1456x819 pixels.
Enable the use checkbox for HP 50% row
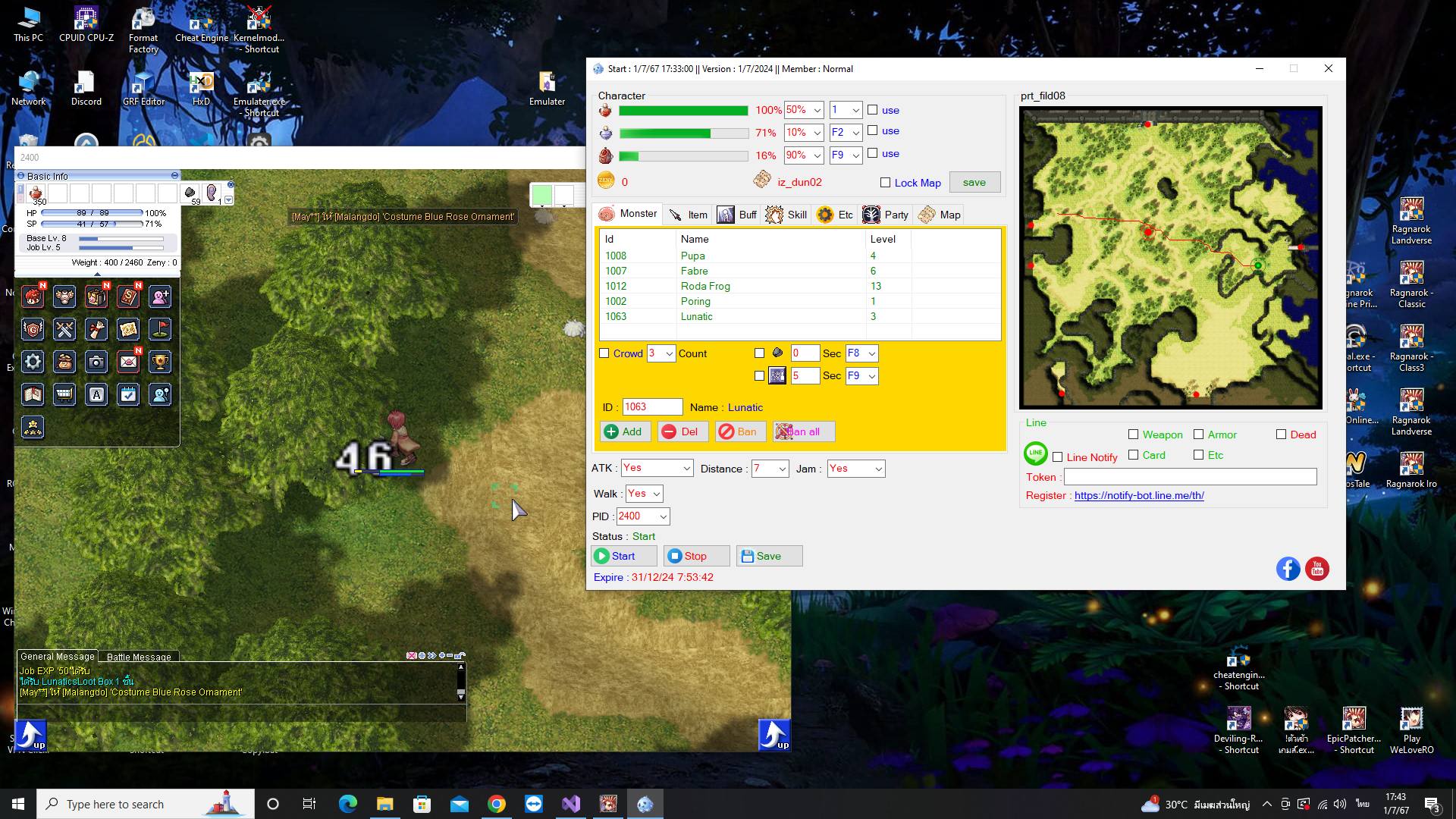pyautogui.click(x=872, y=110)
